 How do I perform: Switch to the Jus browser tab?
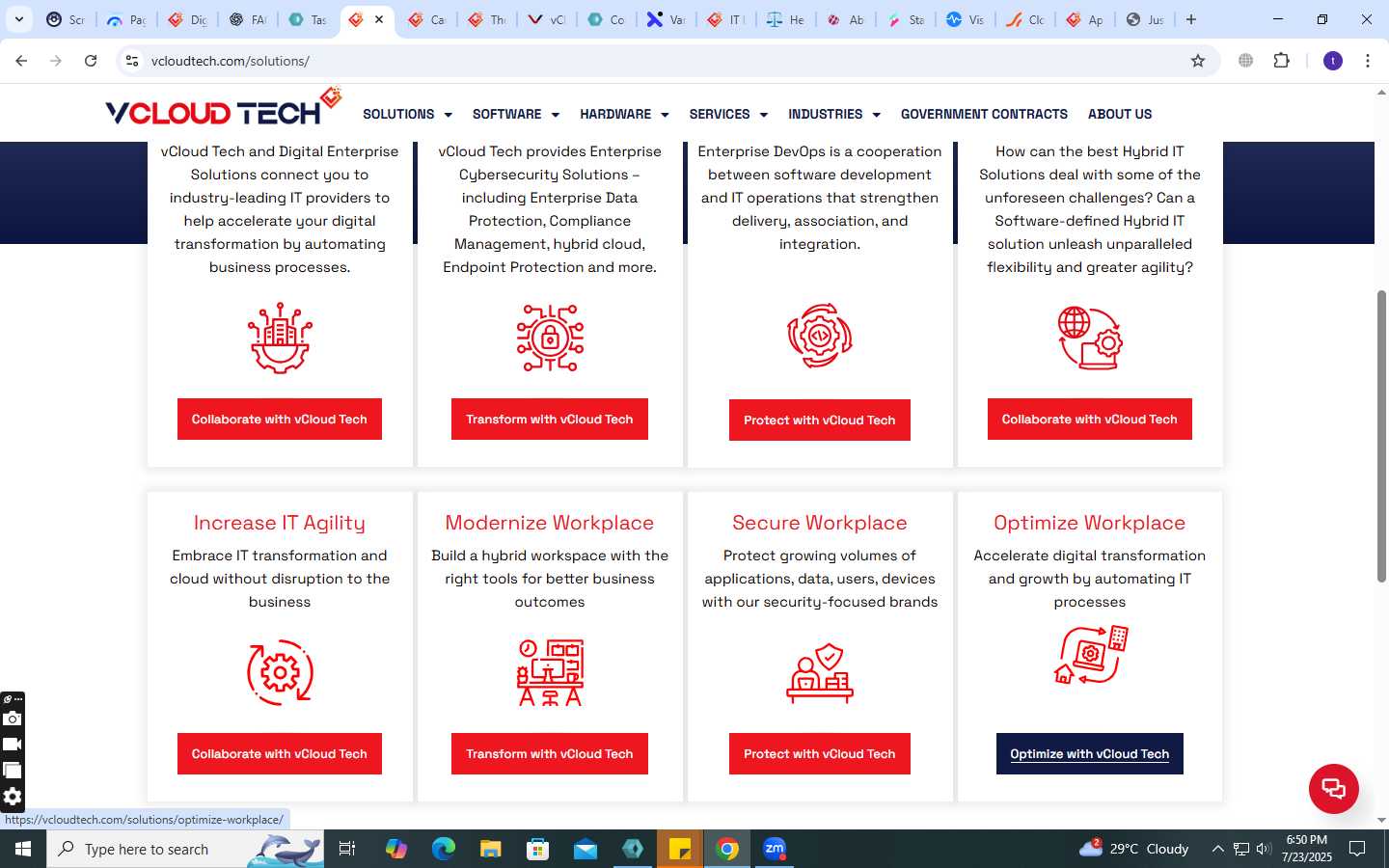[x=1145, y=19]
